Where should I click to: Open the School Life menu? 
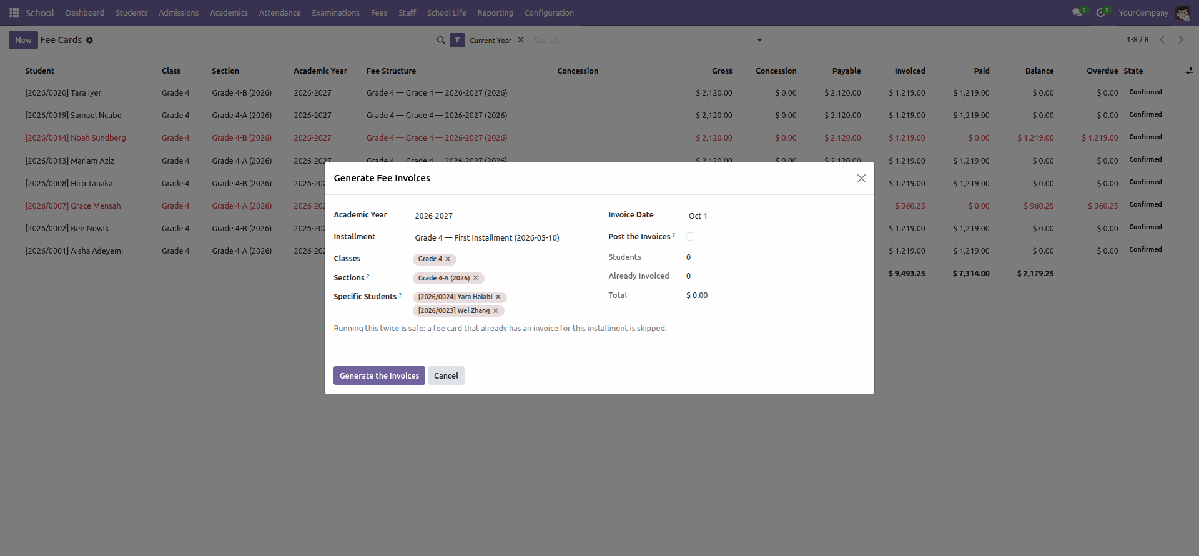pyautogui.click(x=447, y=13)
